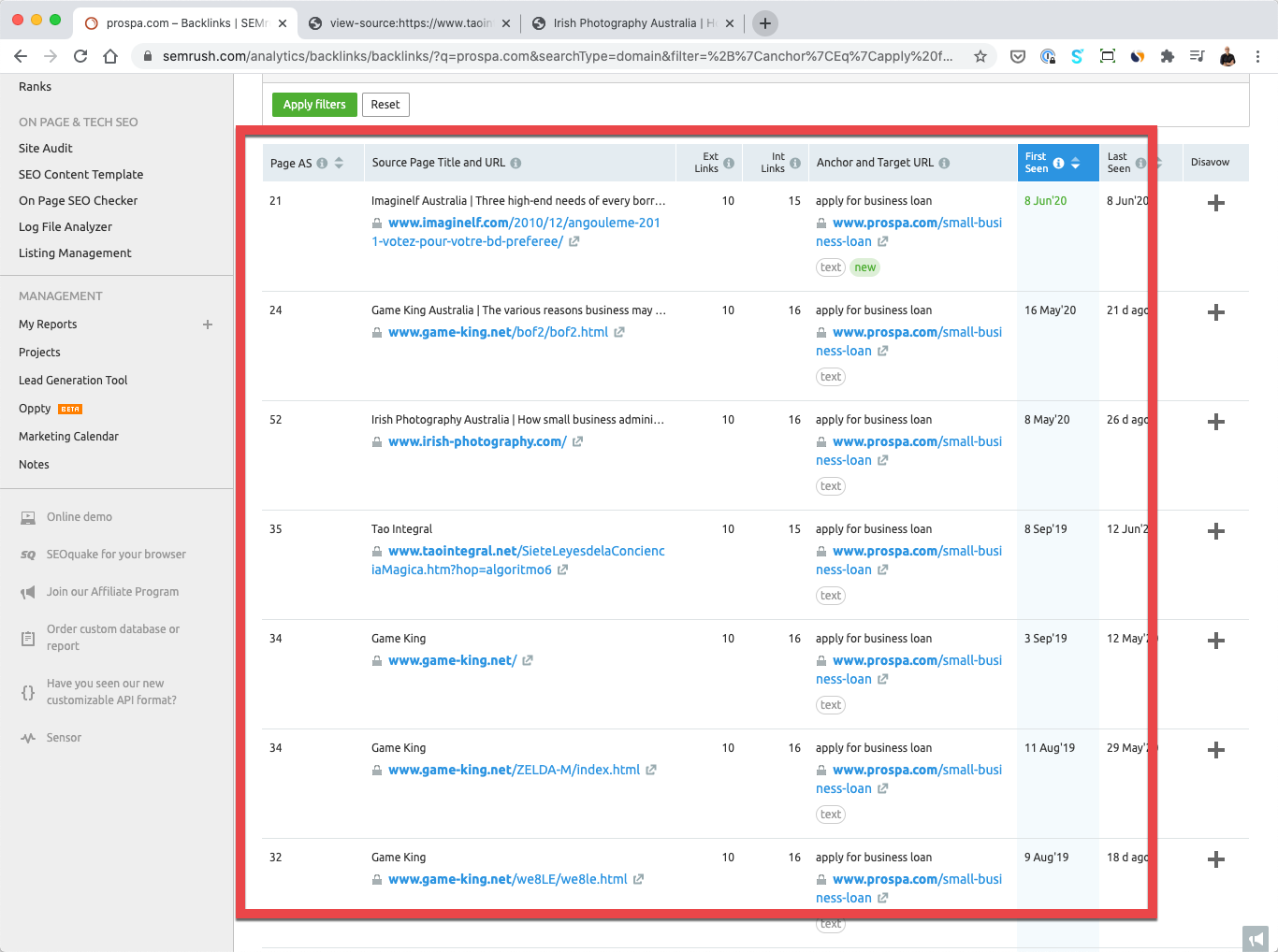Close the prospa.com Backlinks tab
This screenshot has height=952, width=1278.
[x=283, y=23]
